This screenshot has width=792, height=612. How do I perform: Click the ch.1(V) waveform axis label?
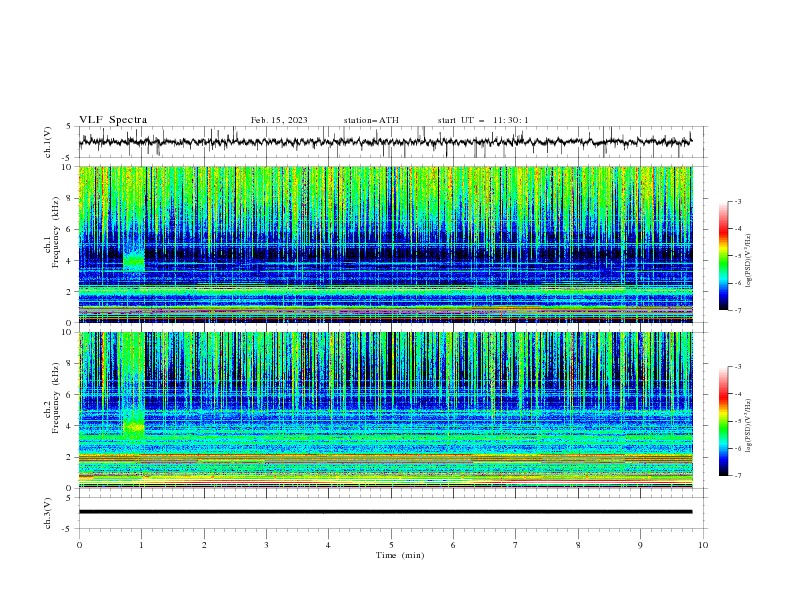point(48,142)
